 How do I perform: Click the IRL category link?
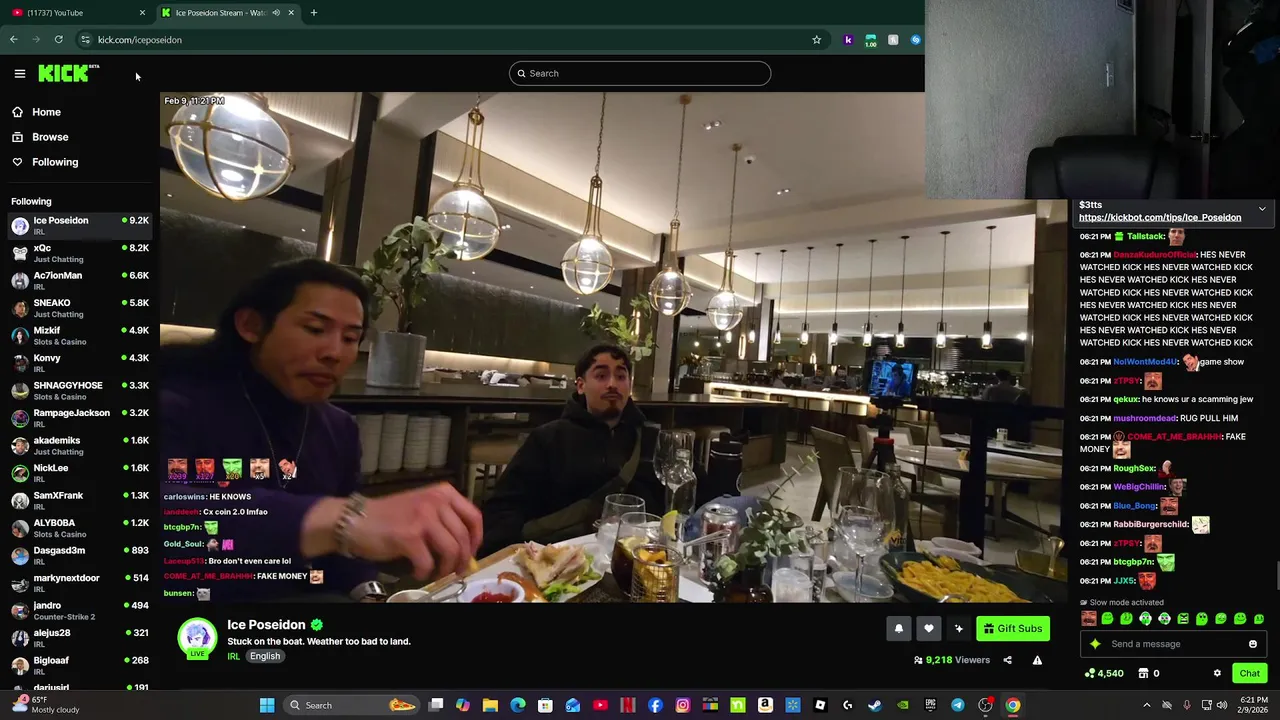[x=233, y=656]
